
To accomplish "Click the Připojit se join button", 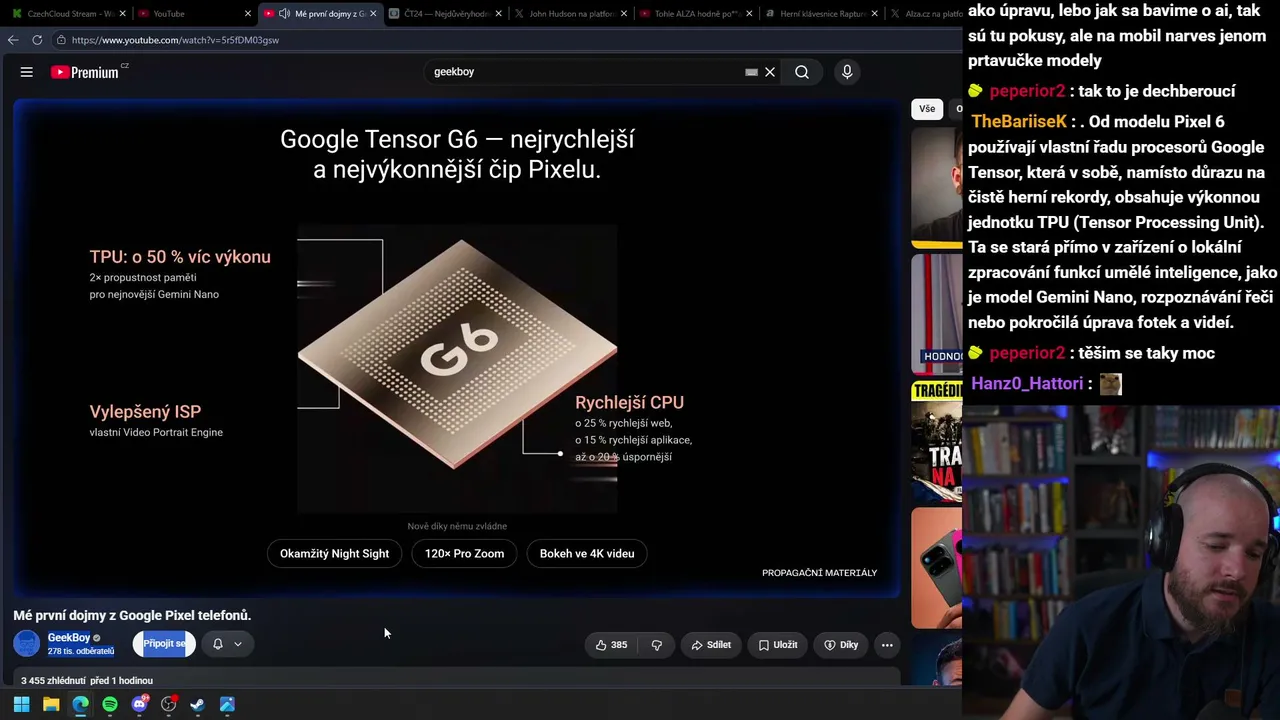I will click(x=164, y=644).
